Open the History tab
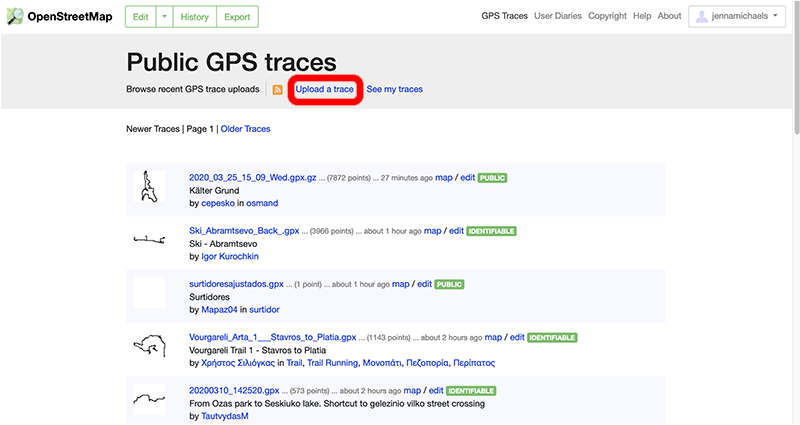The image size is (800, 425). pyautogui.click(x=195, y=17)
